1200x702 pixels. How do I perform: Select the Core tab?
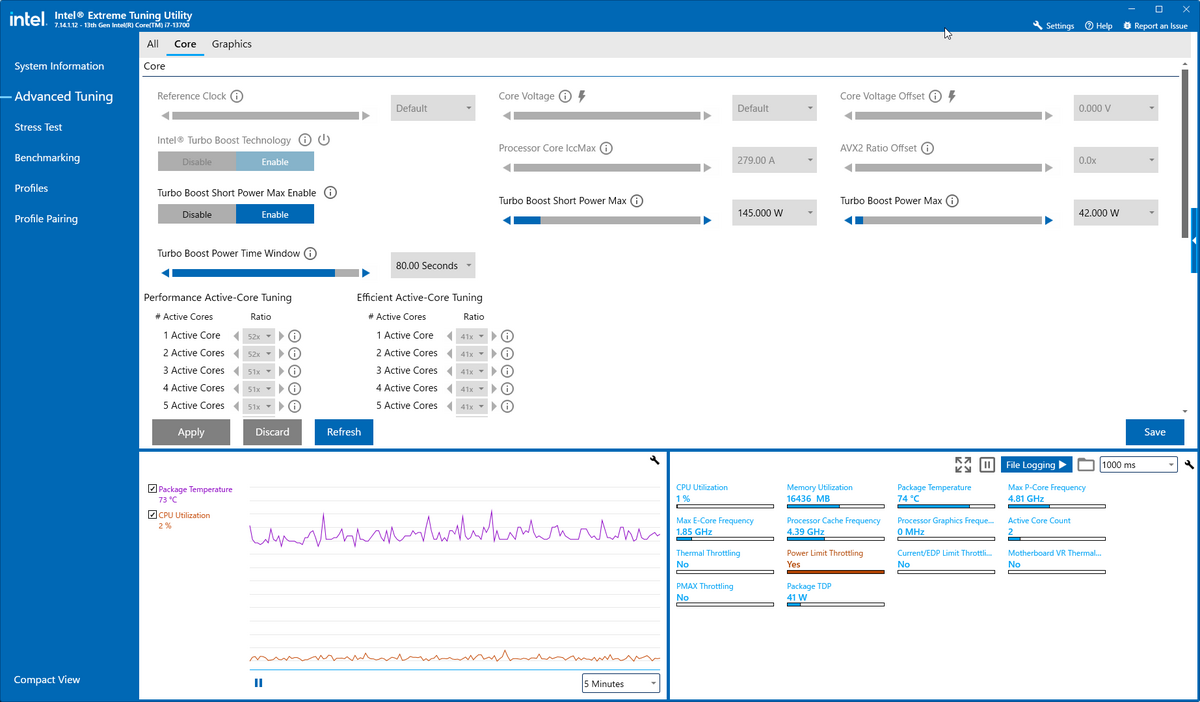185,44
